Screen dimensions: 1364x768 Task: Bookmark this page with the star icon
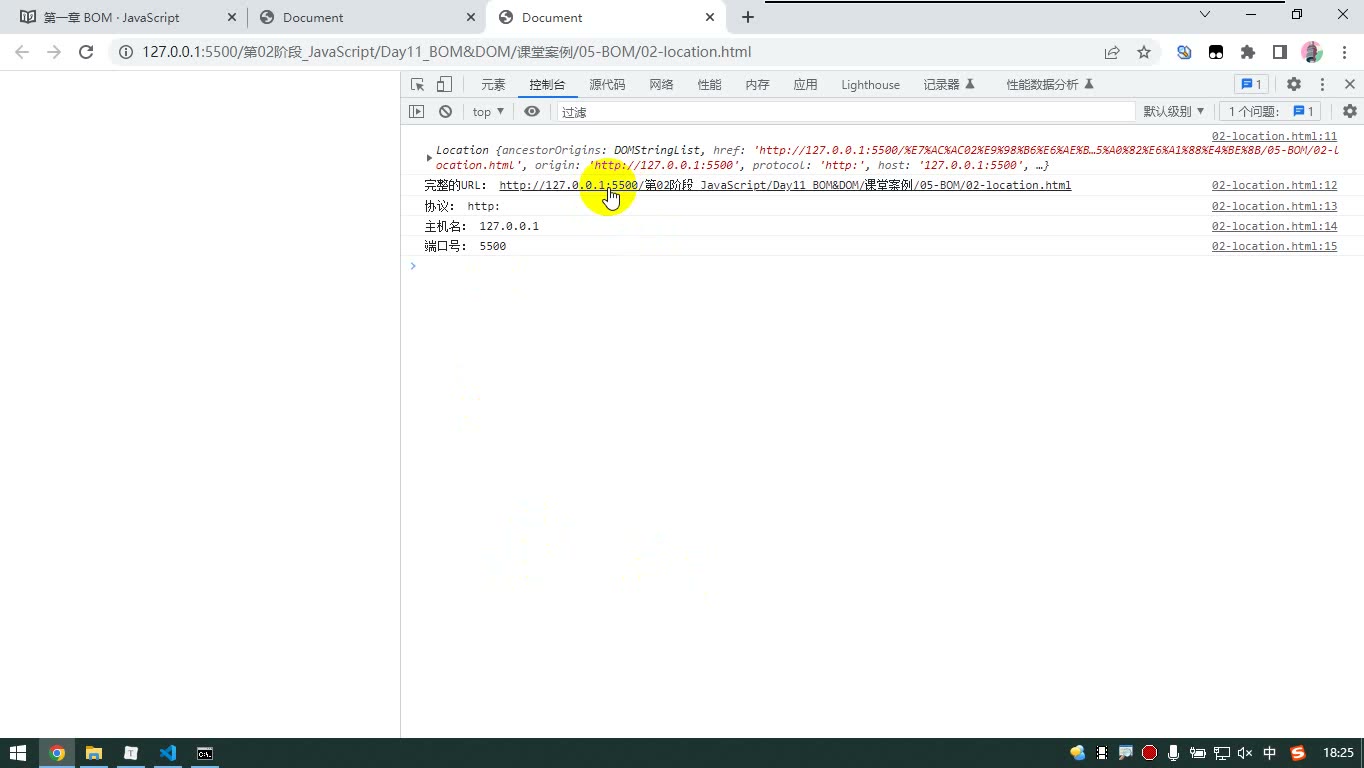pos(1144,52)
